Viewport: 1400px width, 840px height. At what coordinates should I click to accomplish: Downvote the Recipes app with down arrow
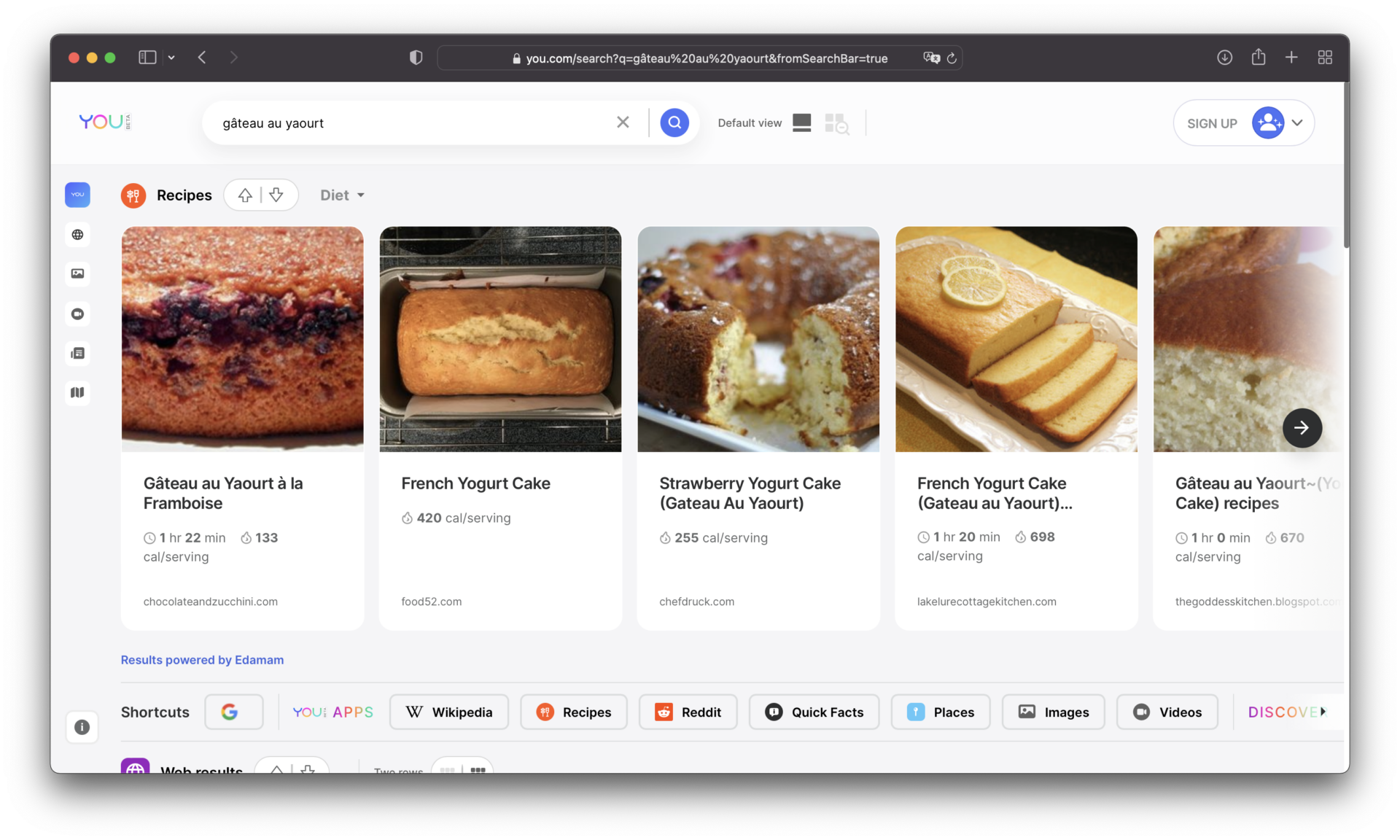click(276, 195)
